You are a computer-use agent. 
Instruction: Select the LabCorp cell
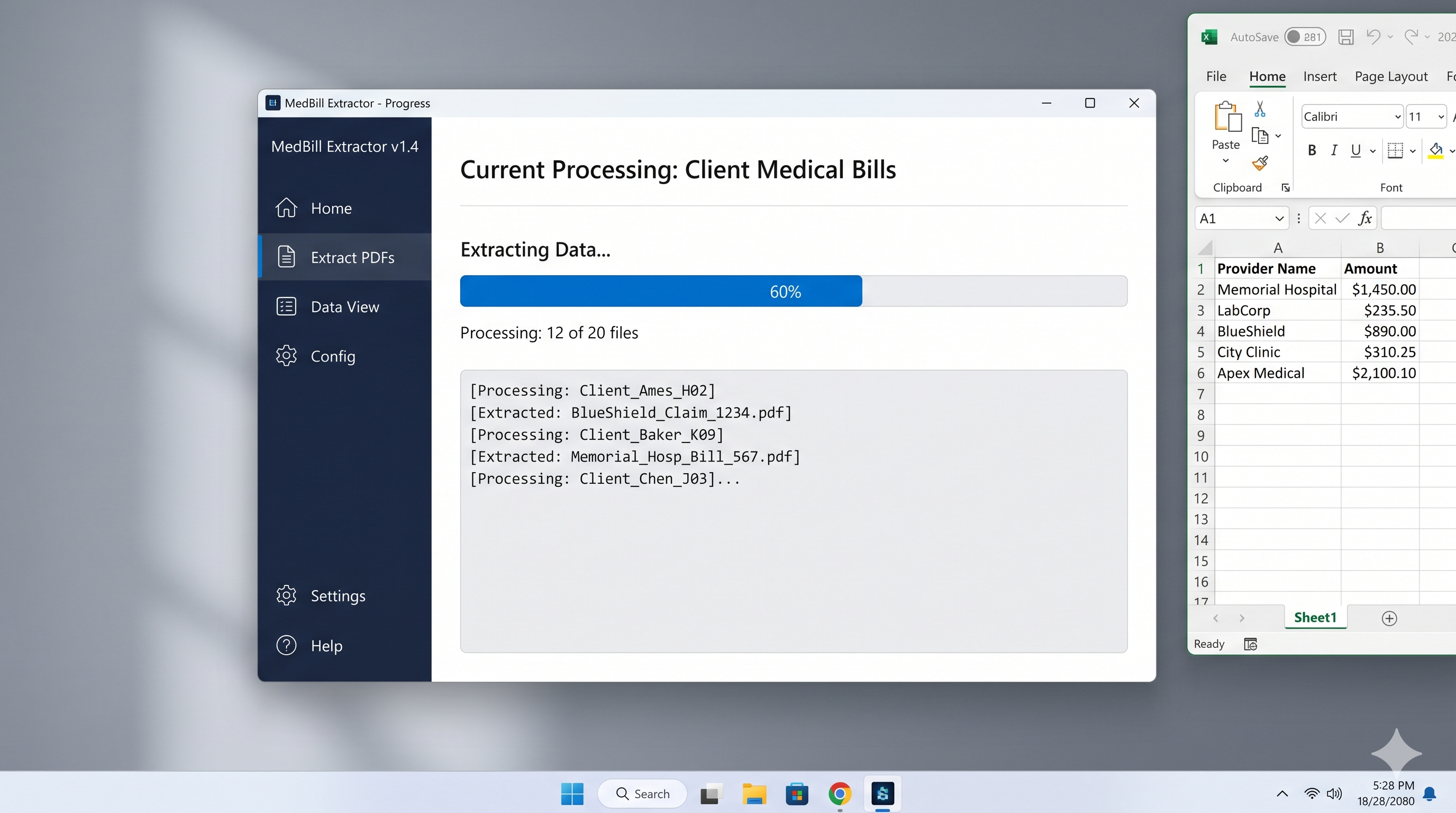[x=1277, y=310]
